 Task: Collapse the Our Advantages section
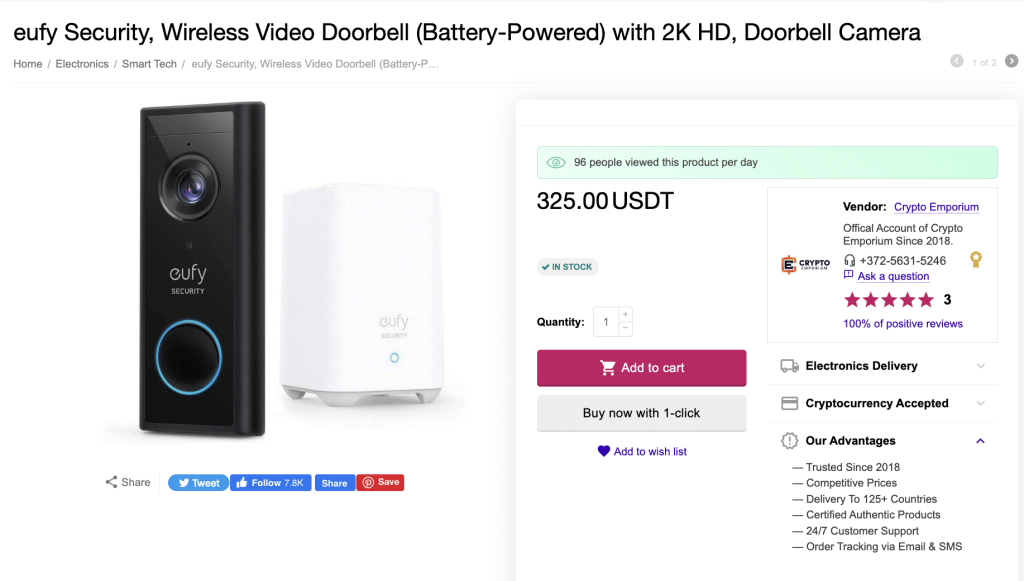pos(980,441)
